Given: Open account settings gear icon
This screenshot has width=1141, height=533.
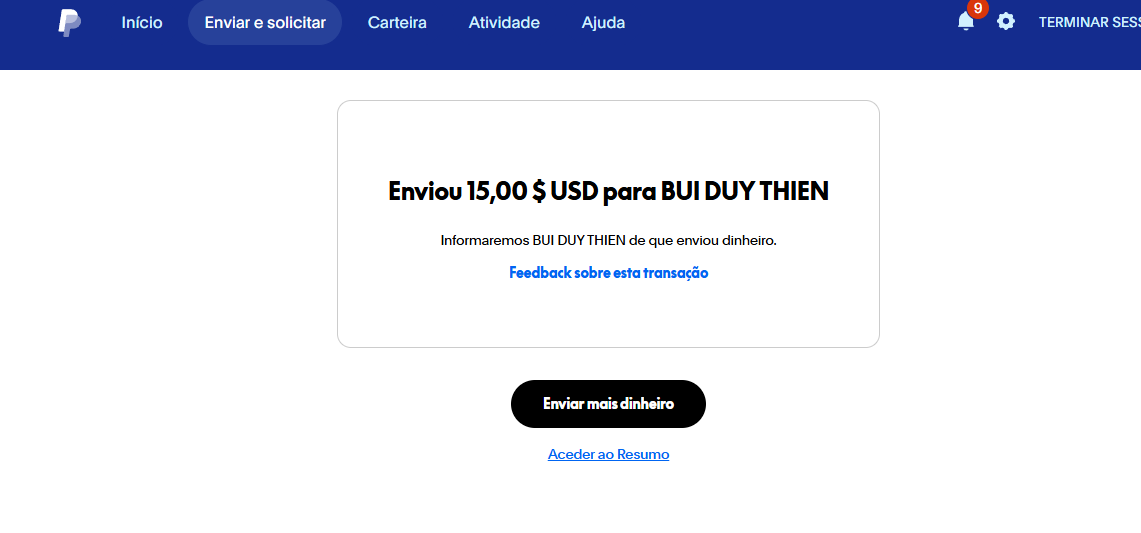Looking at the screenshot, I should tap(1006, 22).
